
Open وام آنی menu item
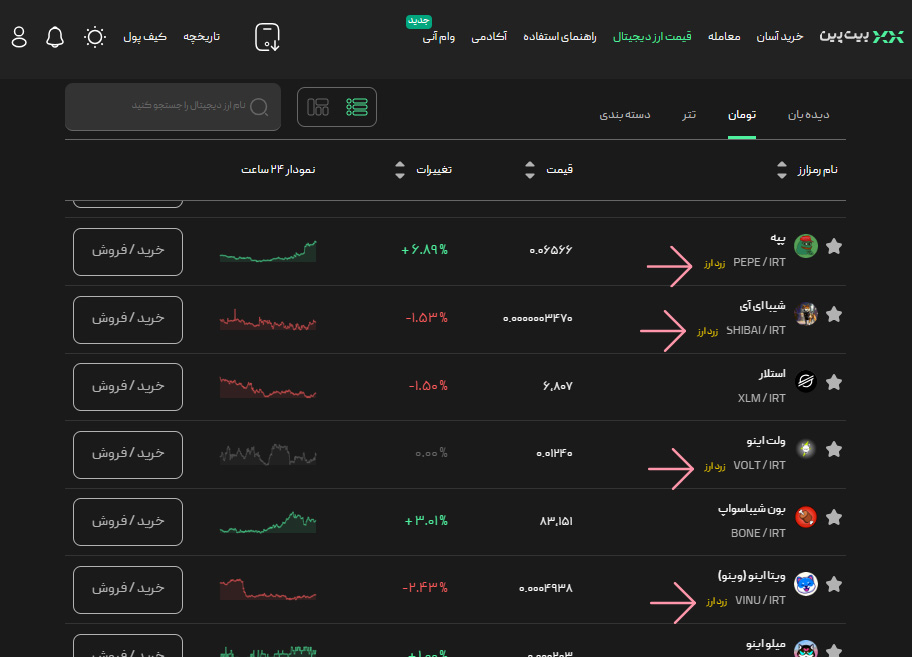(x=439, y=37)
